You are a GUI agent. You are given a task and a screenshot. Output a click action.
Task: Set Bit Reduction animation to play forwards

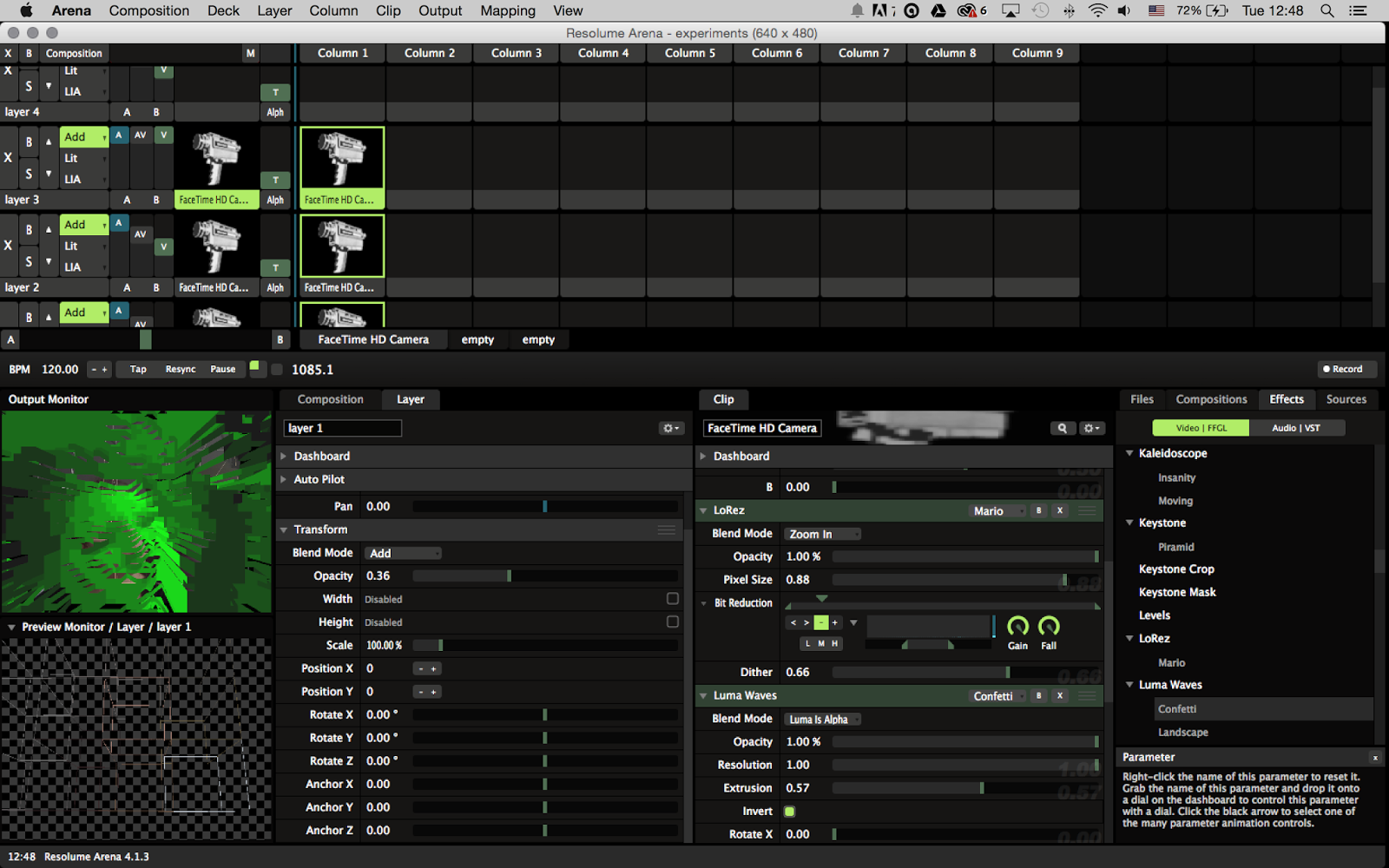806,622
